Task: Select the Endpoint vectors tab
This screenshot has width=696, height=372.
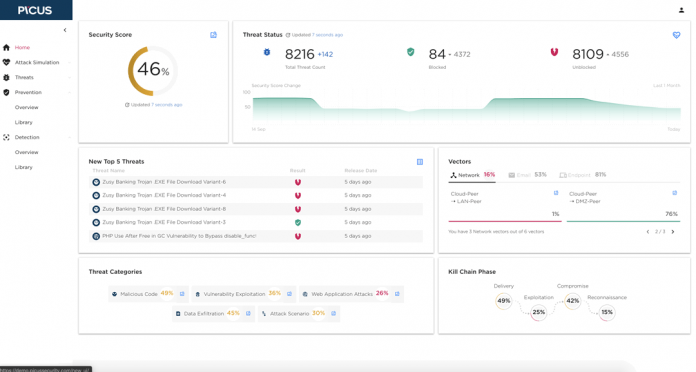Action: [x=583, y=175]
